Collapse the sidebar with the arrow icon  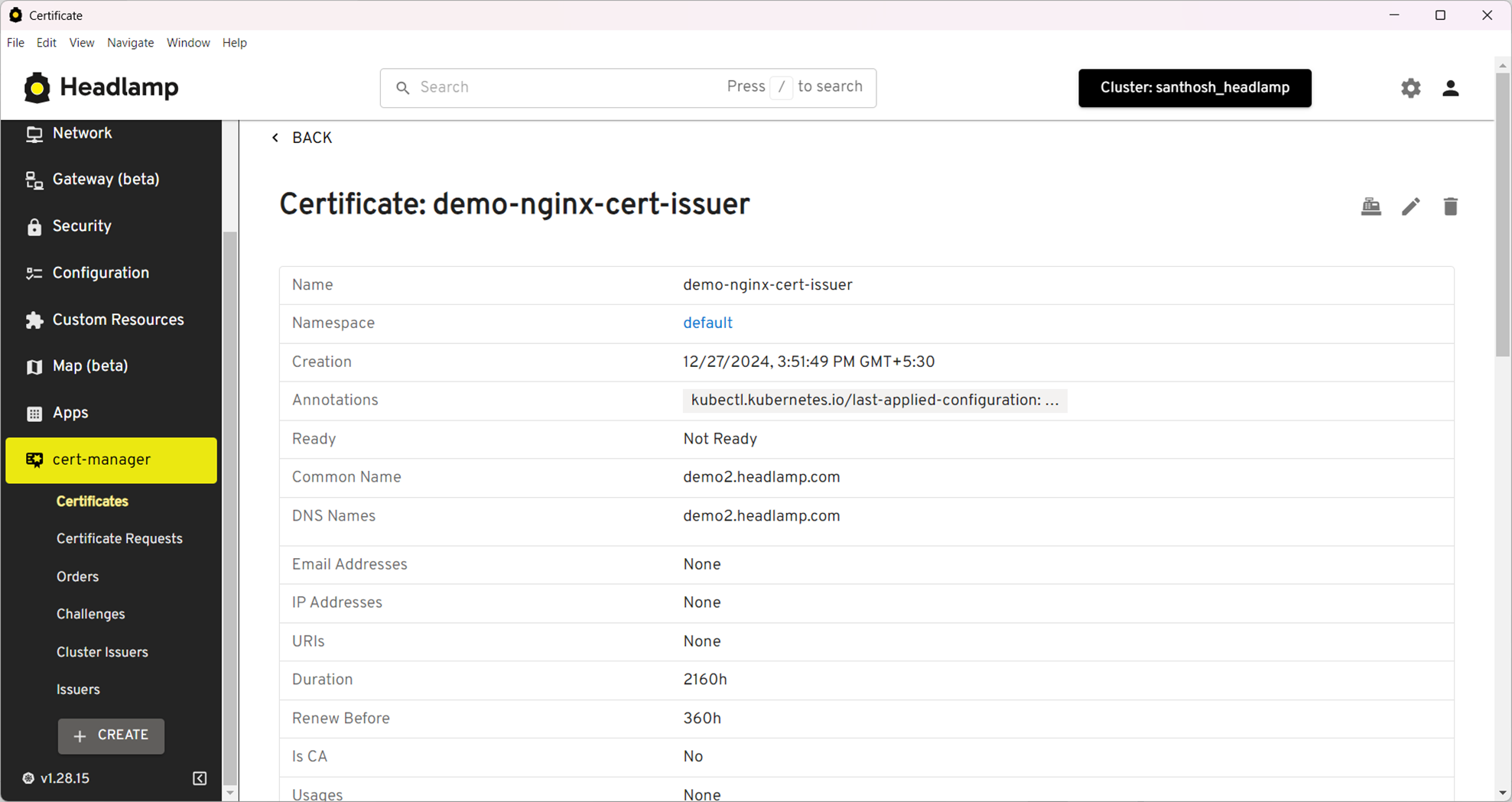[x=200, y=778]
